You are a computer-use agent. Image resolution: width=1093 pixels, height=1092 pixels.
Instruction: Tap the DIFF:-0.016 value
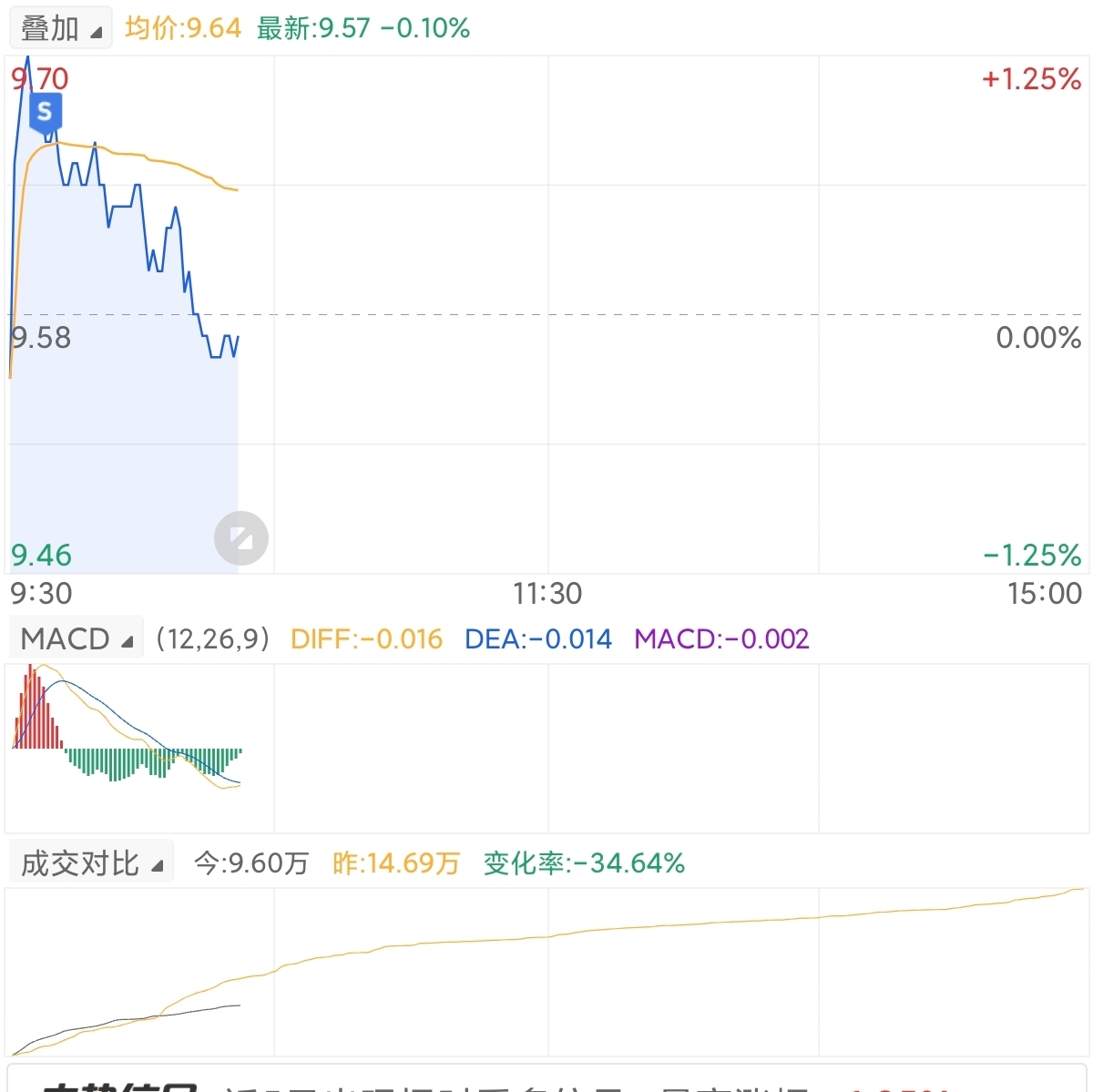click(x=366, y=638)
